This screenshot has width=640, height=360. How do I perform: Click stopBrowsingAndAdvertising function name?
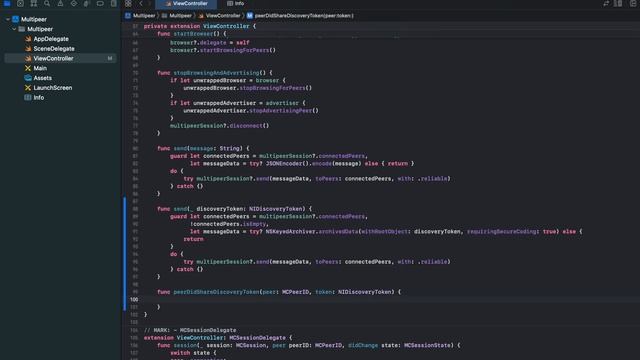click(x=216, y=73)
